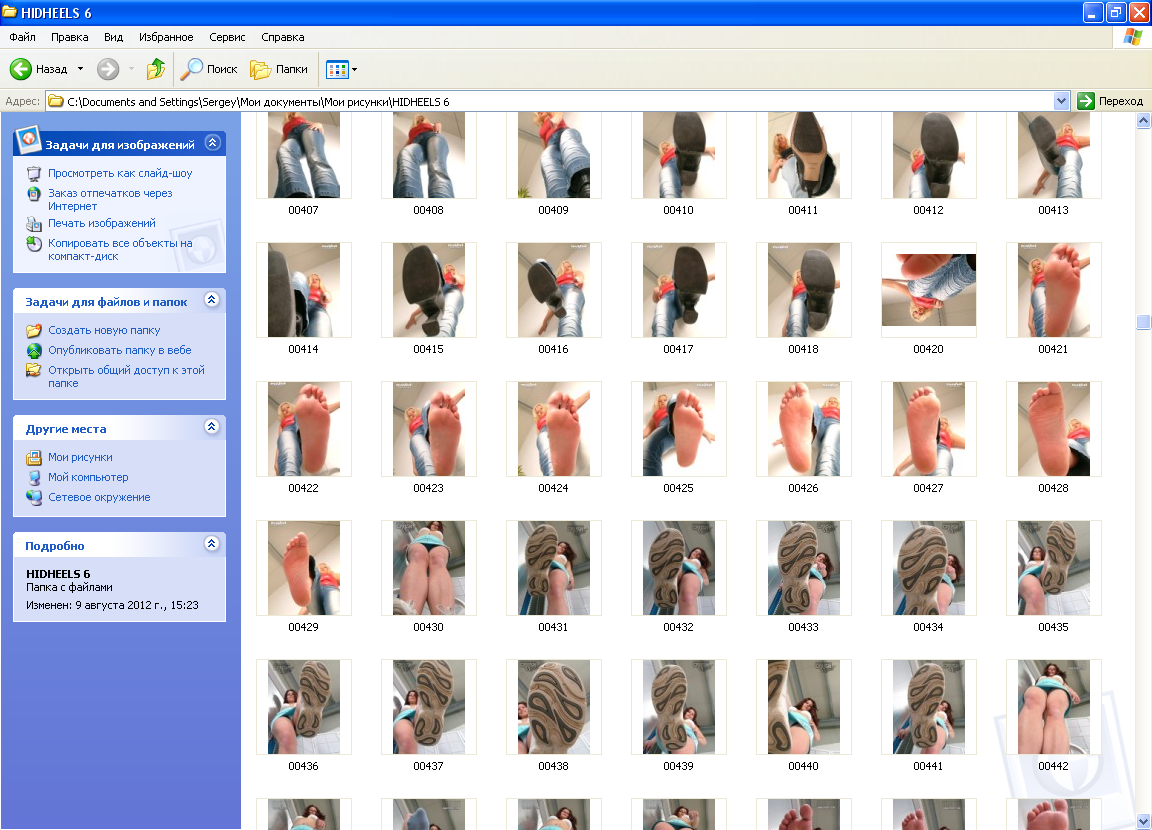Open the Справка menu
Screen dimensions: 1152x830
[x=282, y=37]
